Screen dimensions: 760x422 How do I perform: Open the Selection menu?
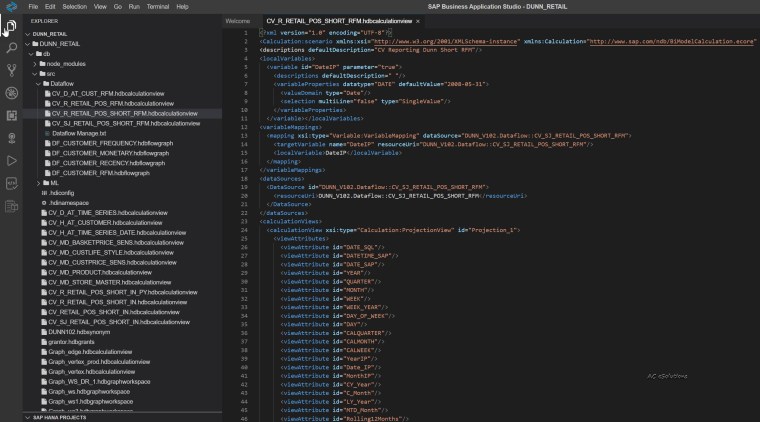74,7
